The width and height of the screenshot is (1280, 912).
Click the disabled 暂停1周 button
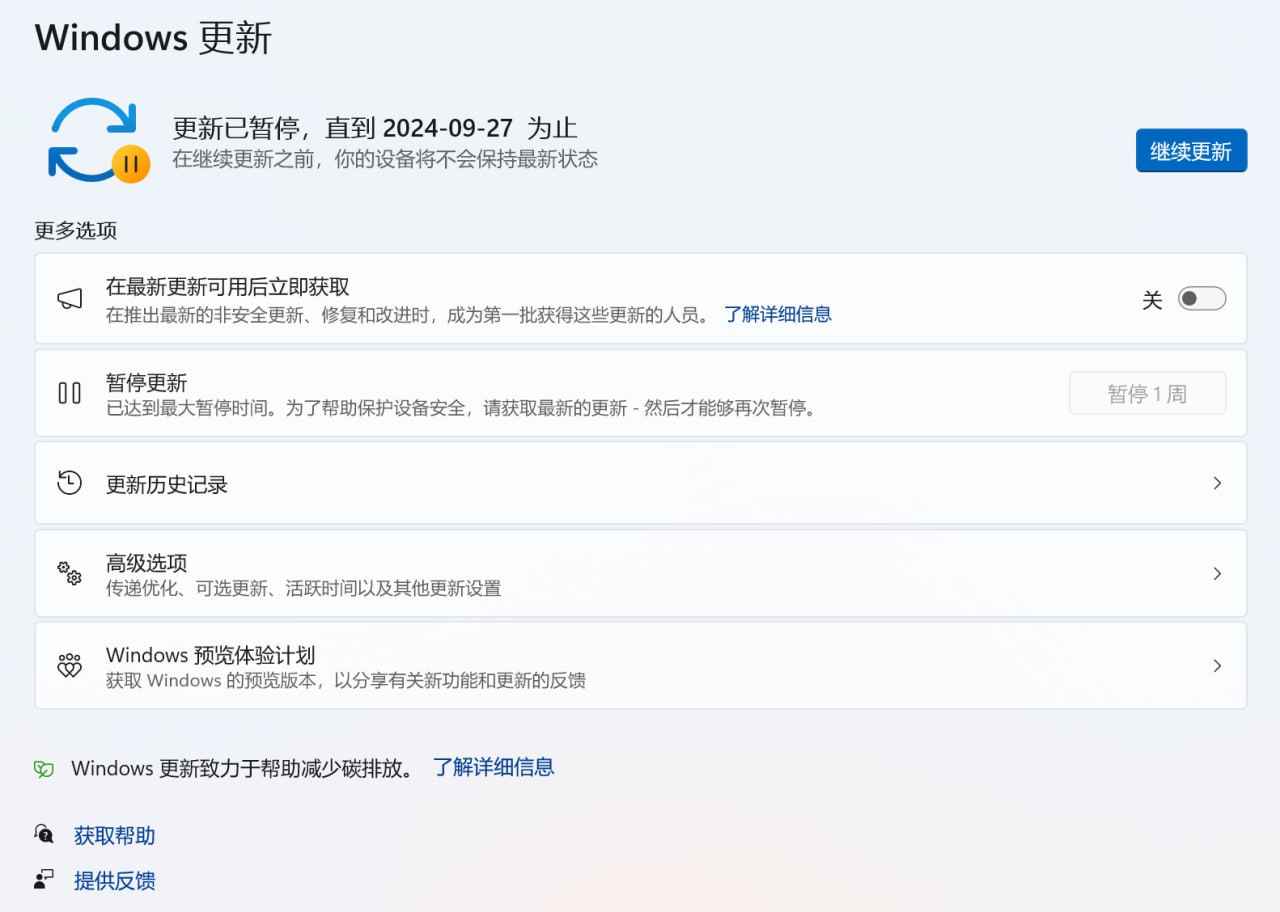coord(1147,393)
